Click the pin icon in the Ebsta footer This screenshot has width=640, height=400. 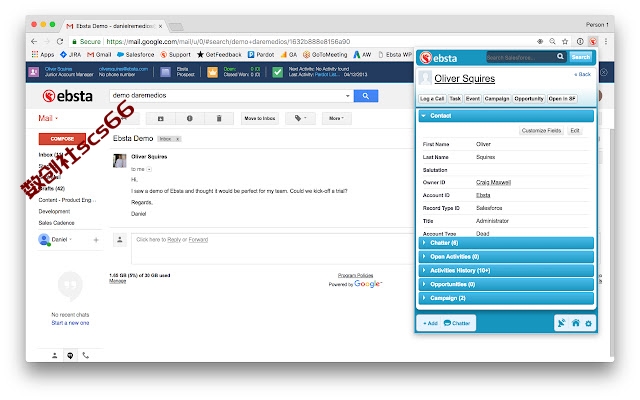562,323
